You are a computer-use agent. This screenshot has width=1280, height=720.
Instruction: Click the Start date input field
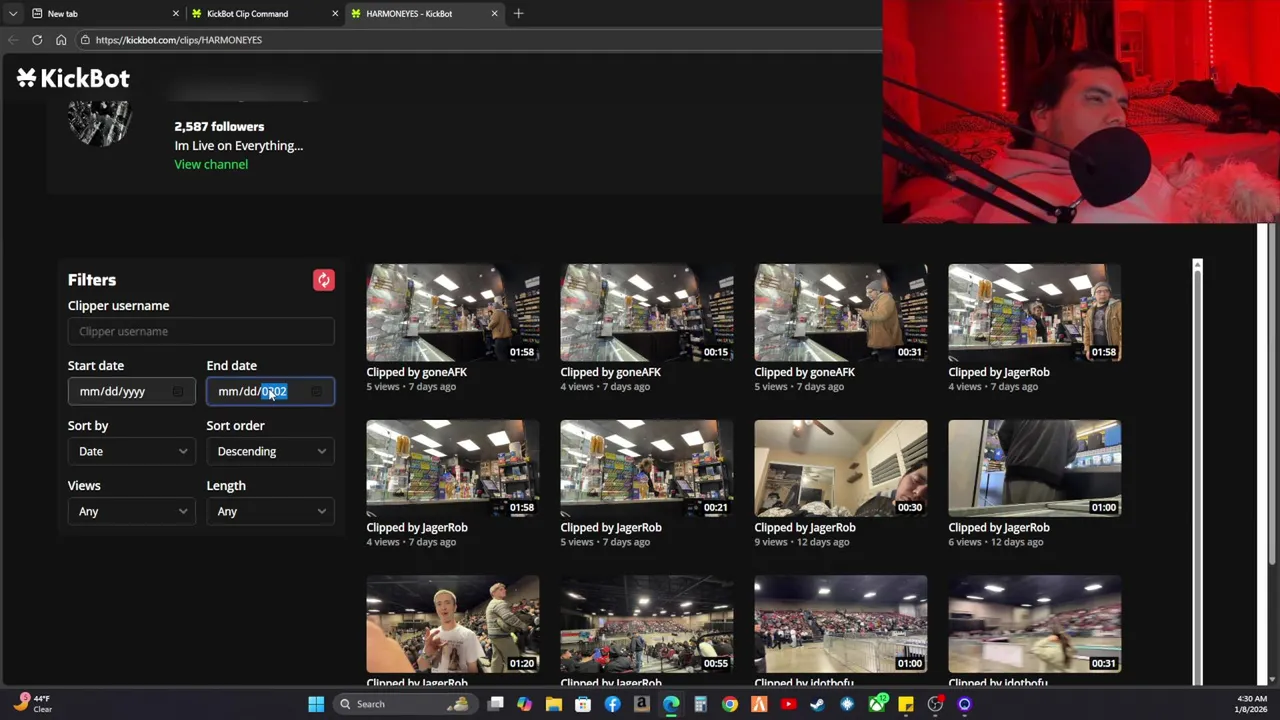point(131,392)
